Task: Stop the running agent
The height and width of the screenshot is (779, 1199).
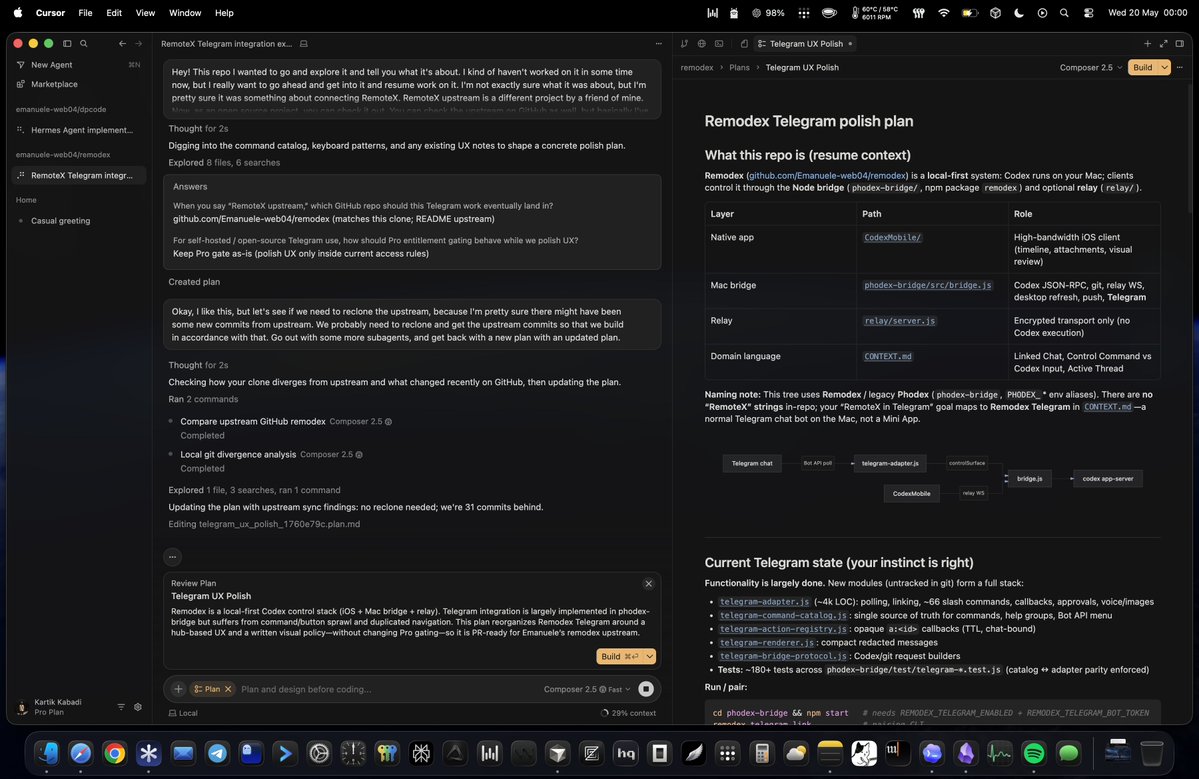Action: pos(646,689)
